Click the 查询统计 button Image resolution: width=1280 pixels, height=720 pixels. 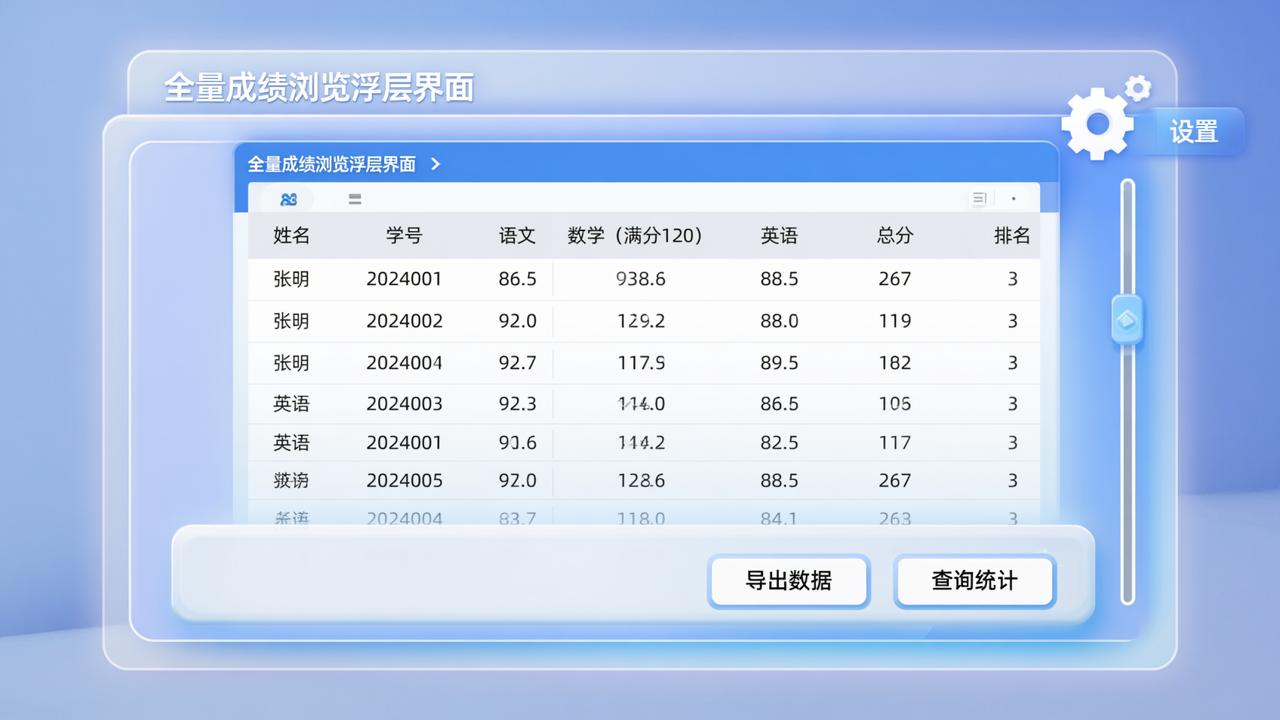pos(974,581)
